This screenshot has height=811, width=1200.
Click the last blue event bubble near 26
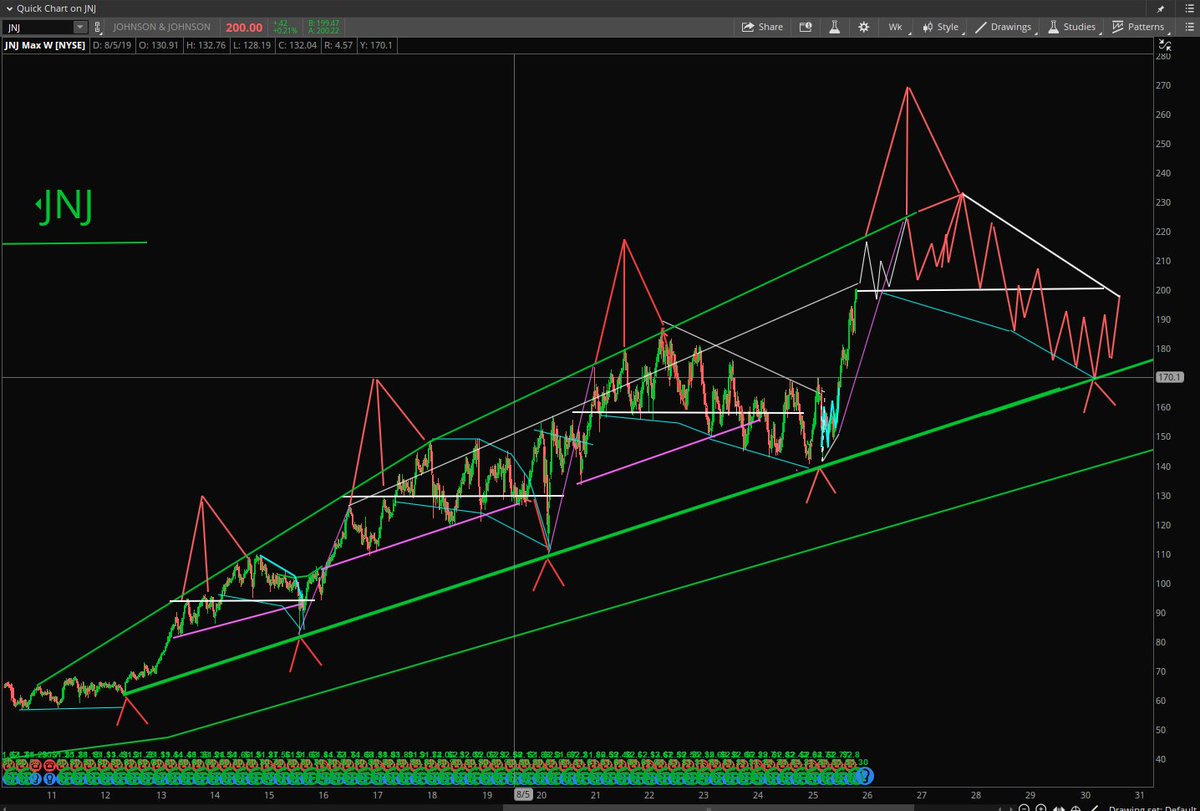point(866,775)
